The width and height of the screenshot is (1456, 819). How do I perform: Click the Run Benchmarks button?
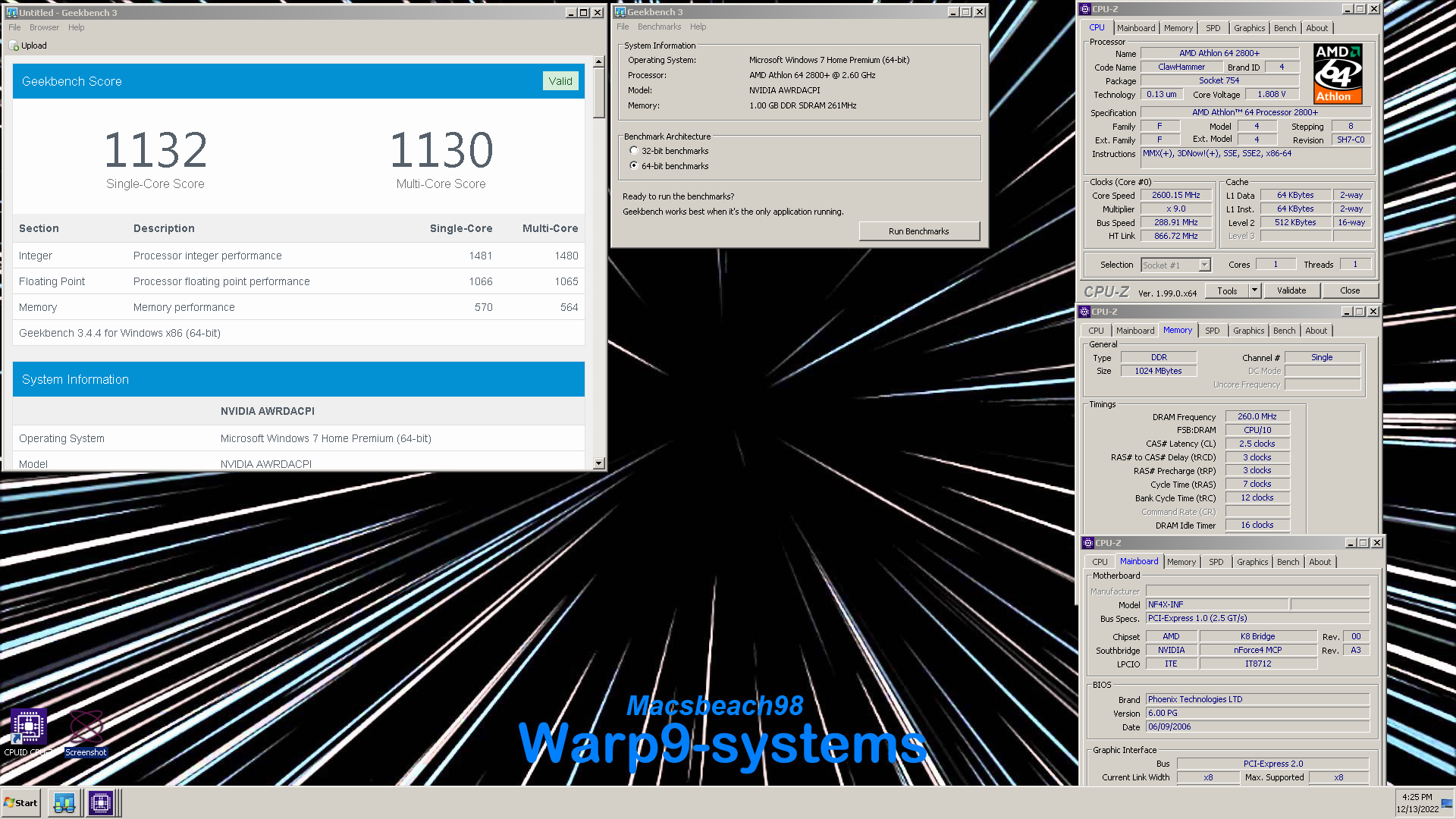[918, 231]
